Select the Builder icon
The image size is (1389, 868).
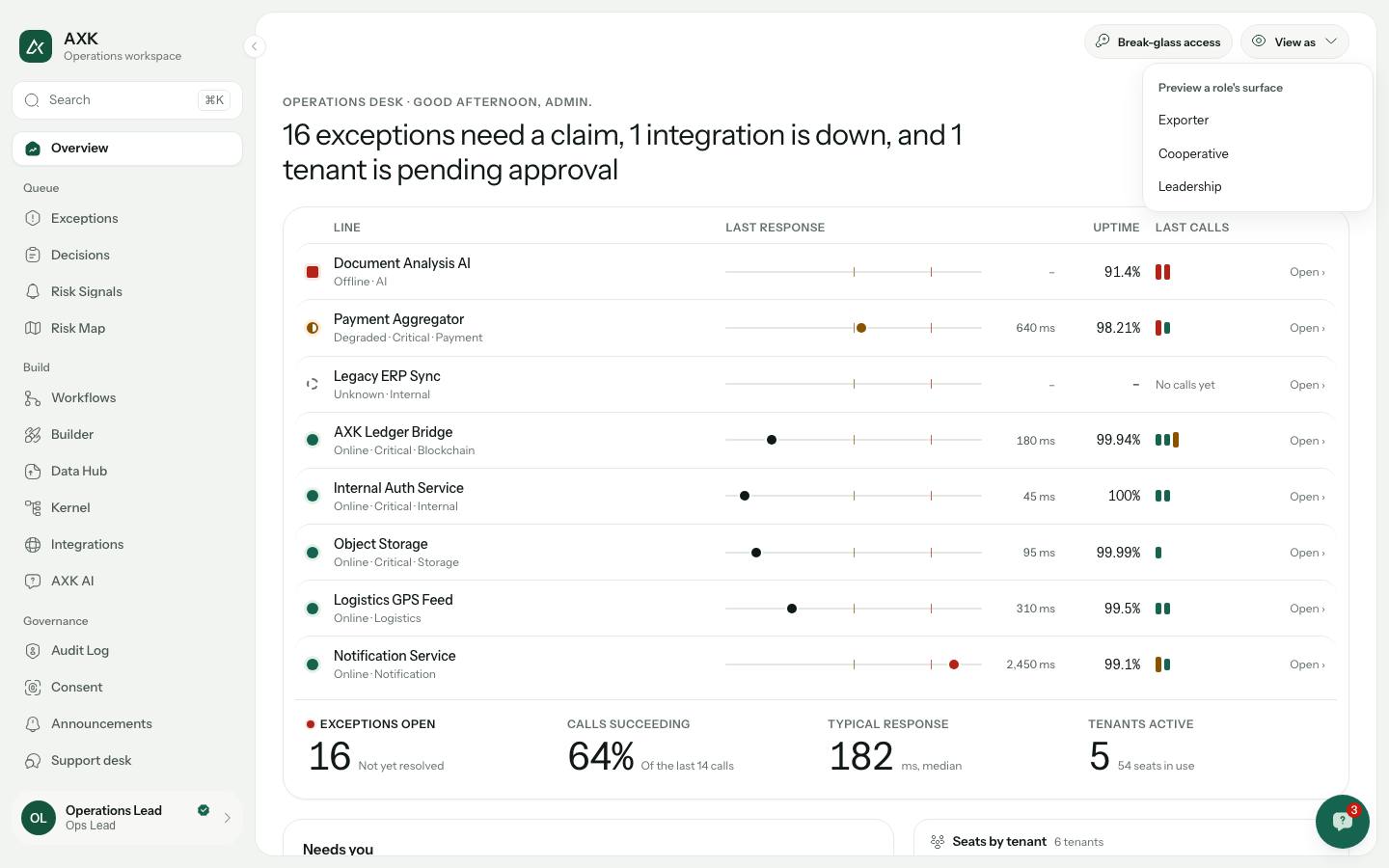33,435
